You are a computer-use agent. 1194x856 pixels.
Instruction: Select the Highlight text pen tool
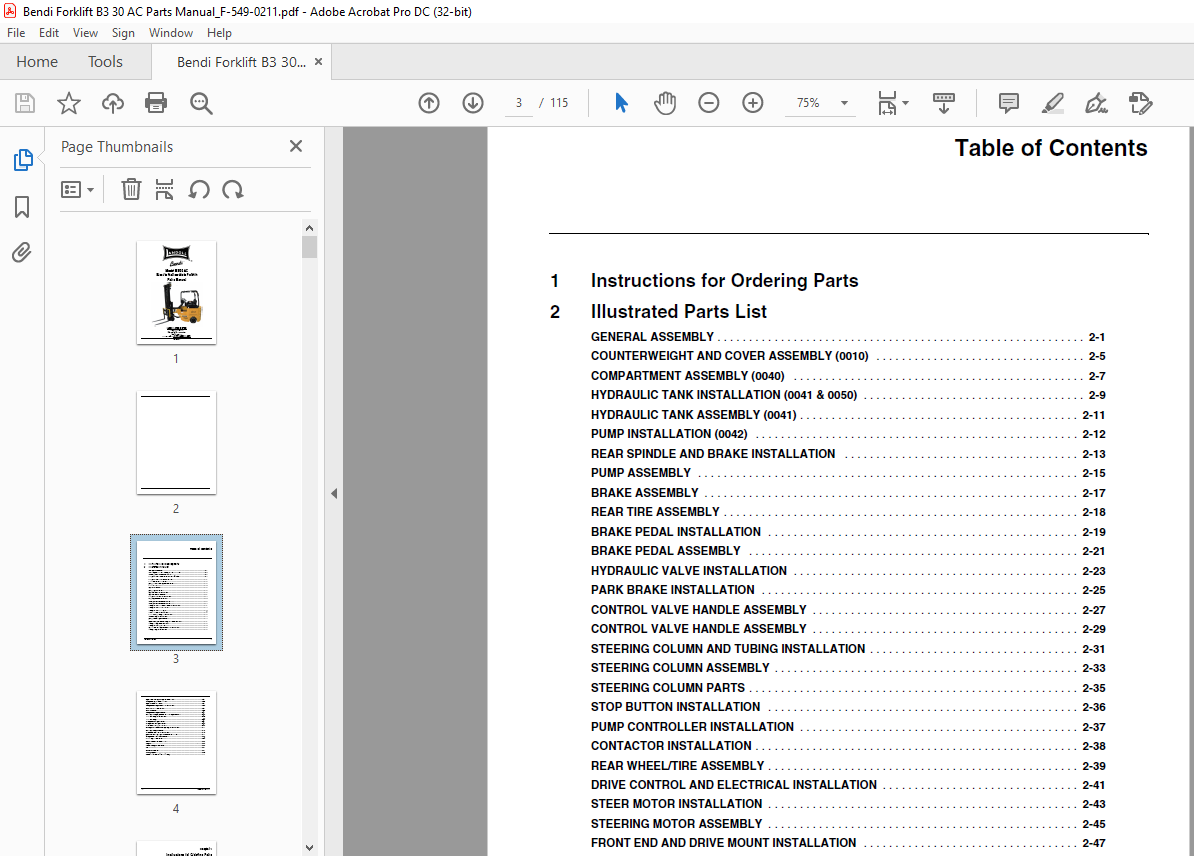(x=1052, y=103)
